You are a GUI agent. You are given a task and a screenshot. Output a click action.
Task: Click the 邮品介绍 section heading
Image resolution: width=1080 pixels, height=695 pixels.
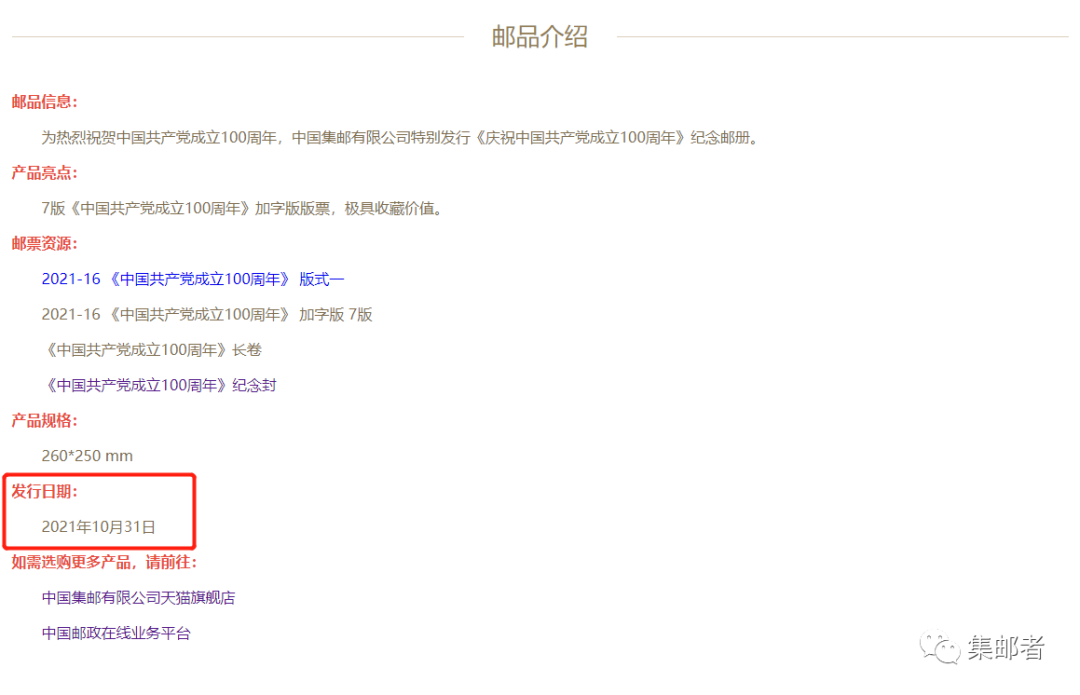click(540, 37)
